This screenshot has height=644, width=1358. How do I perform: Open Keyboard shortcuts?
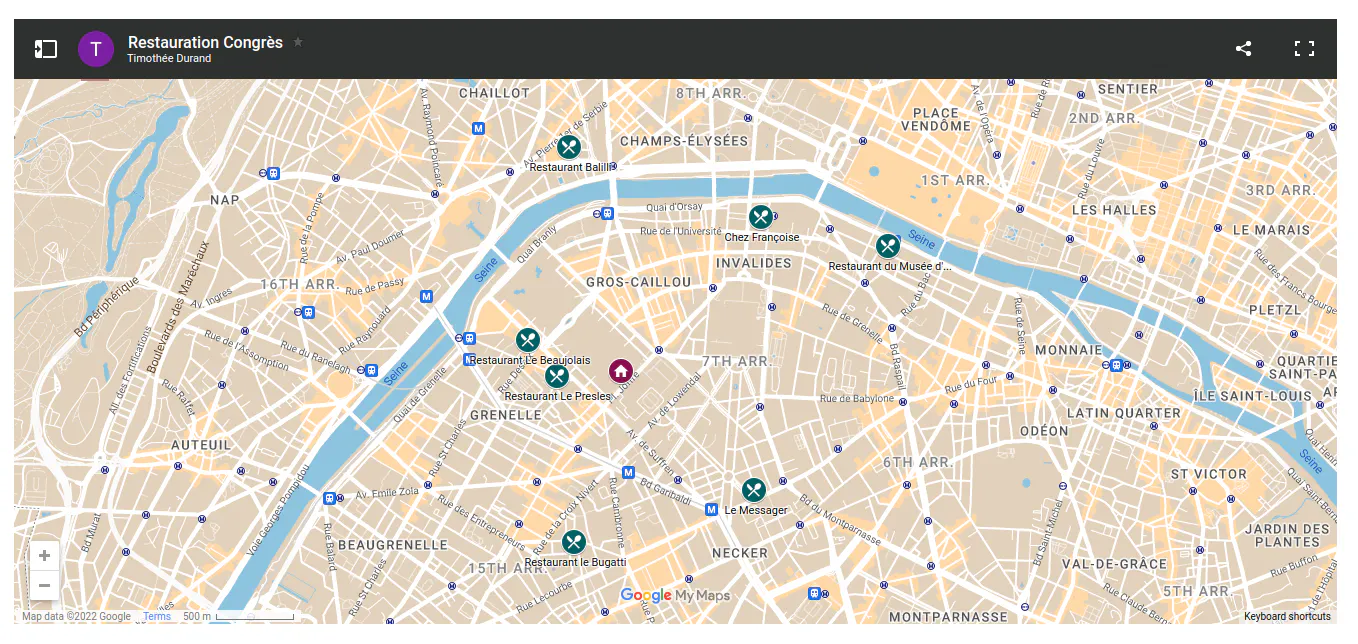pos(1287,616)
